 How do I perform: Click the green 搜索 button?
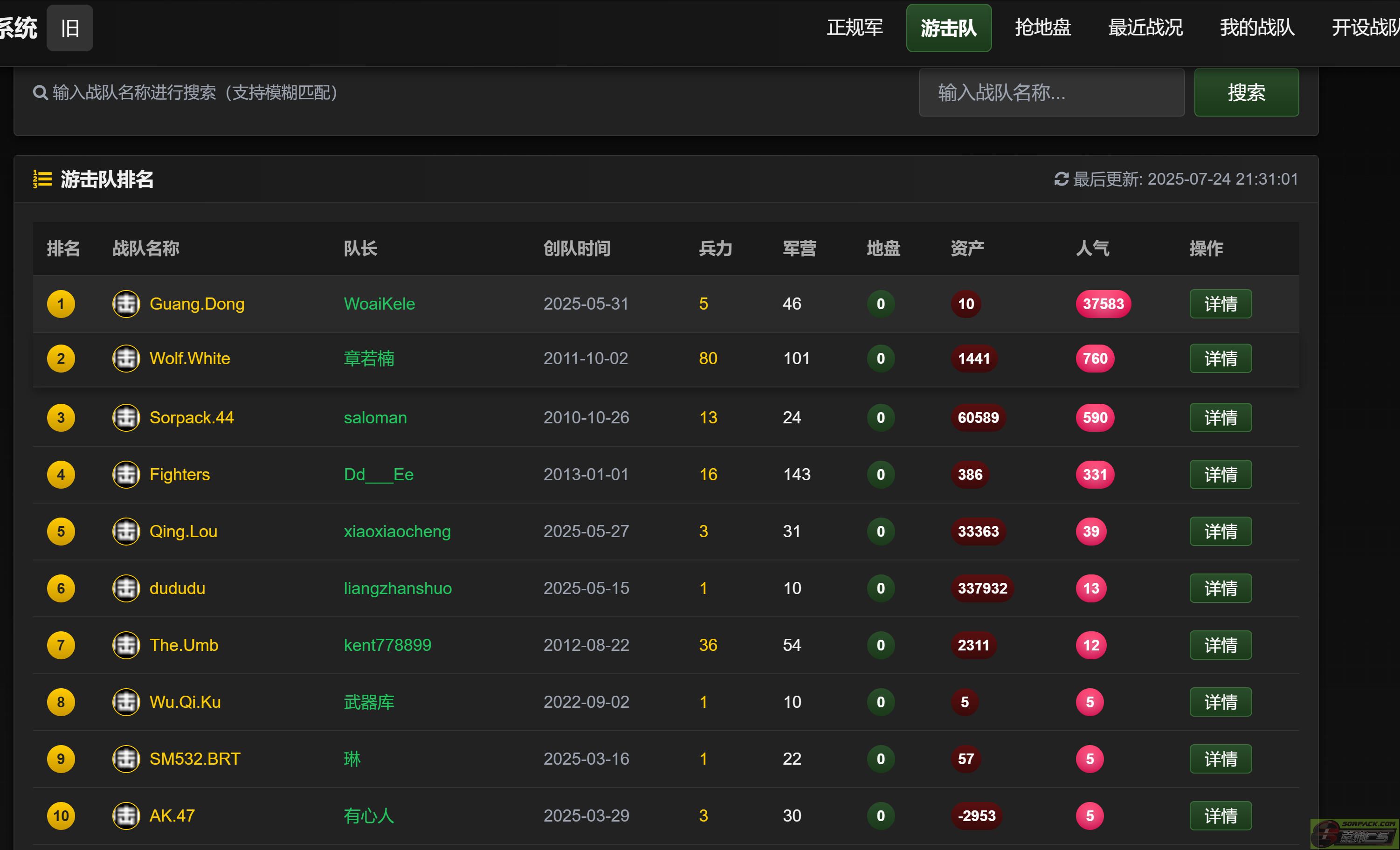(1246, 93)
